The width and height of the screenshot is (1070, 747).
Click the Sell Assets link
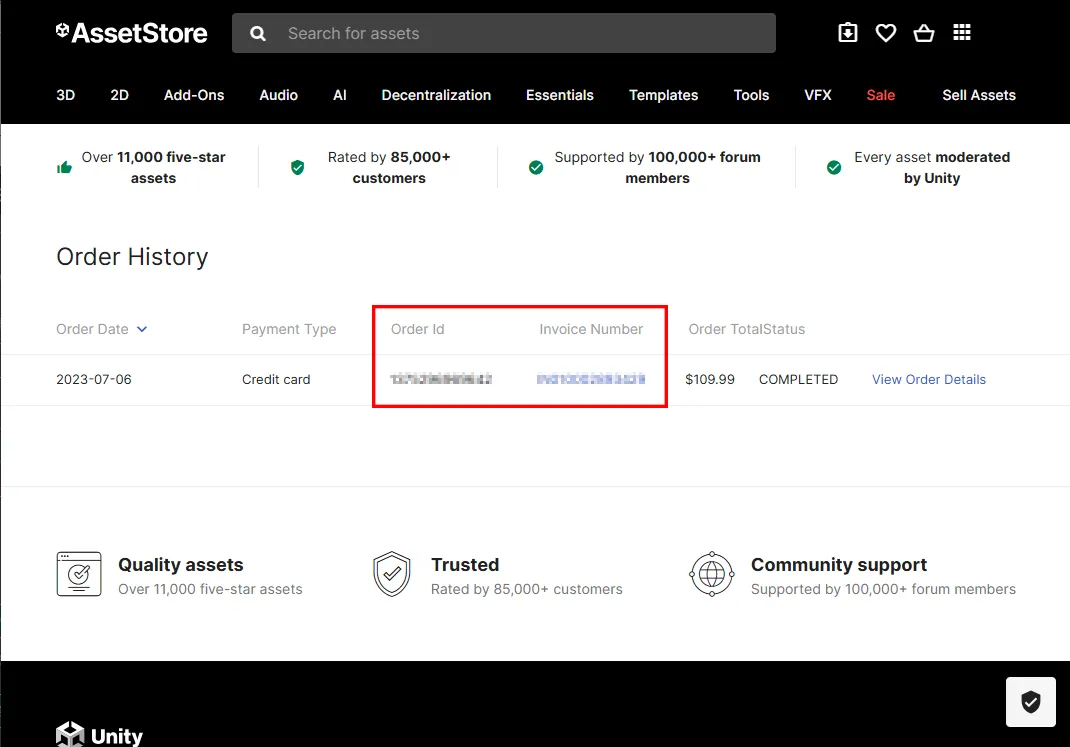[979, 95]
